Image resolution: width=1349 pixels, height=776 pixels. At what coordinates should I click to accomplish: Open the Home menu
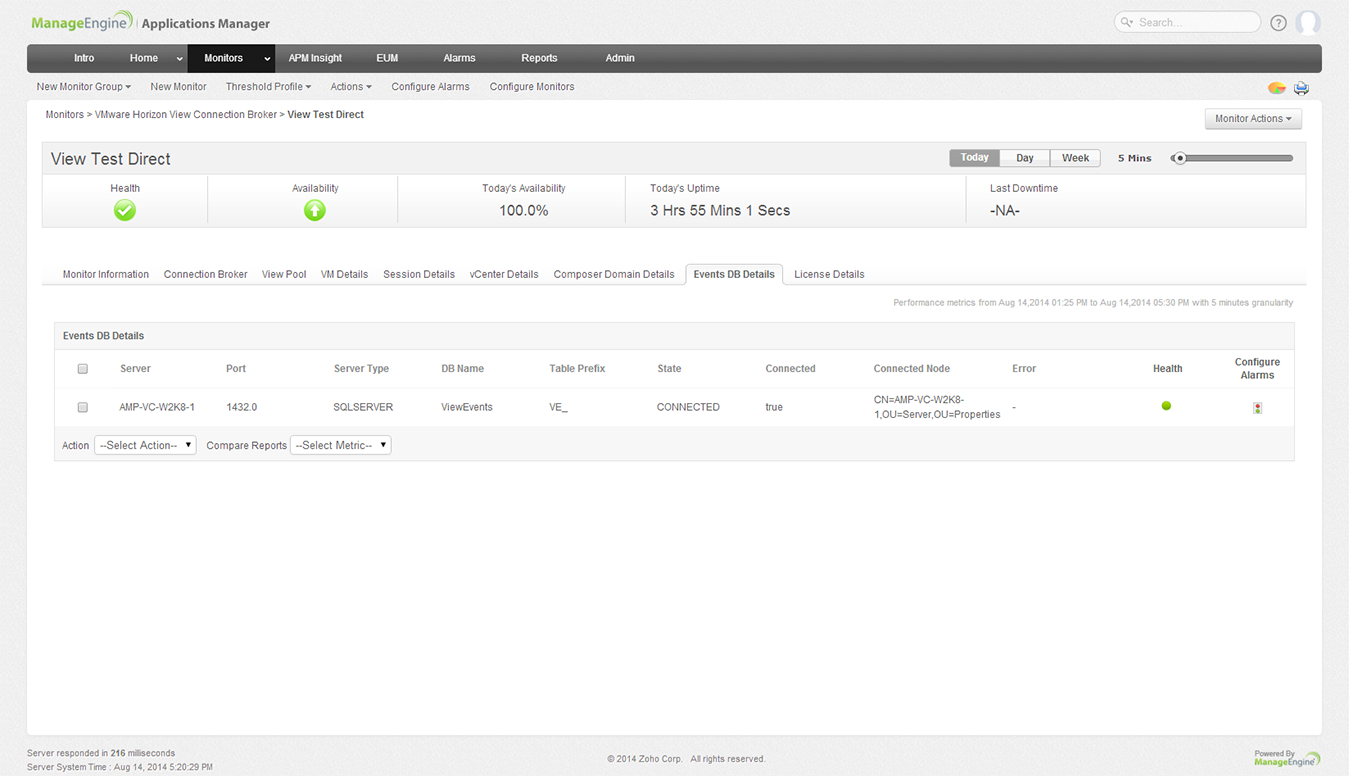pyautogui.click(x=144, y=58)
